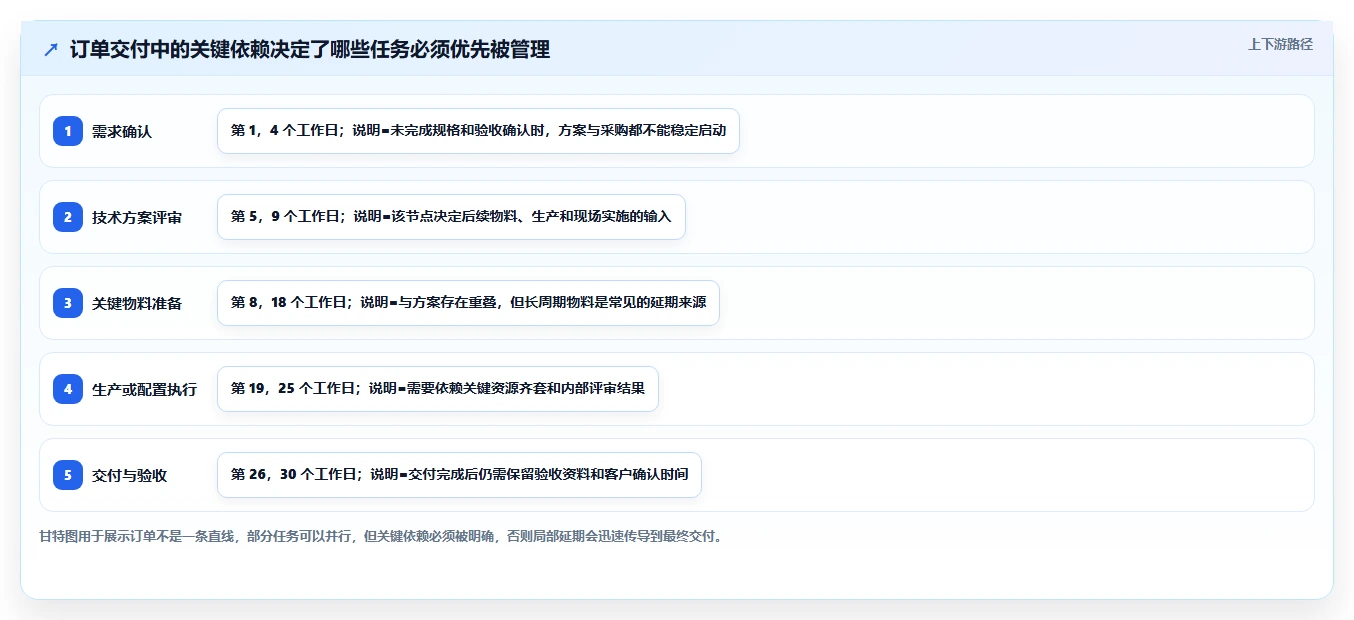Click the 第 1，4 个工作日 description box
This screenshot has width=1354, height=620.
pos(478,131)
